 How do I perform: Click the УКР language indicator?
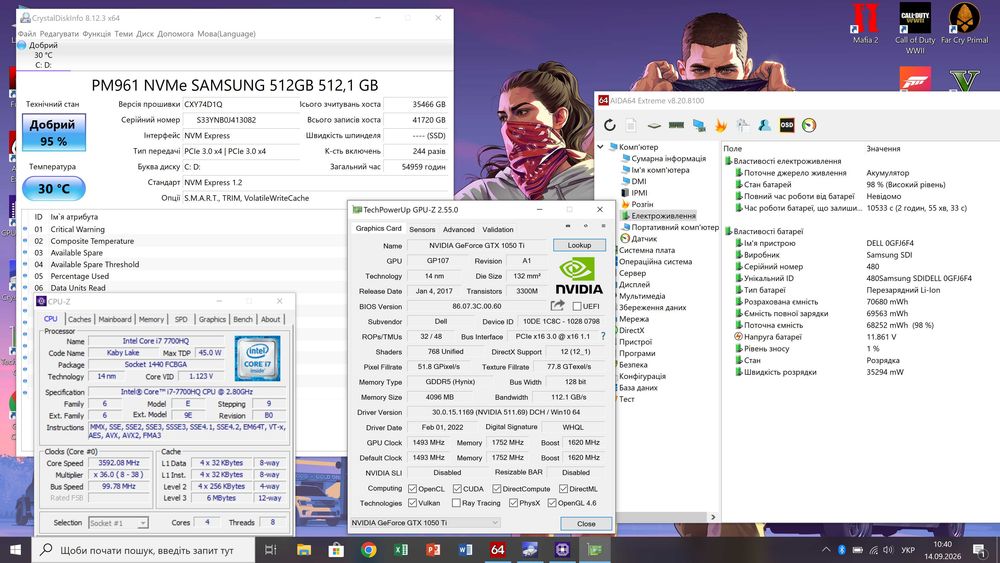pos(908,550)
